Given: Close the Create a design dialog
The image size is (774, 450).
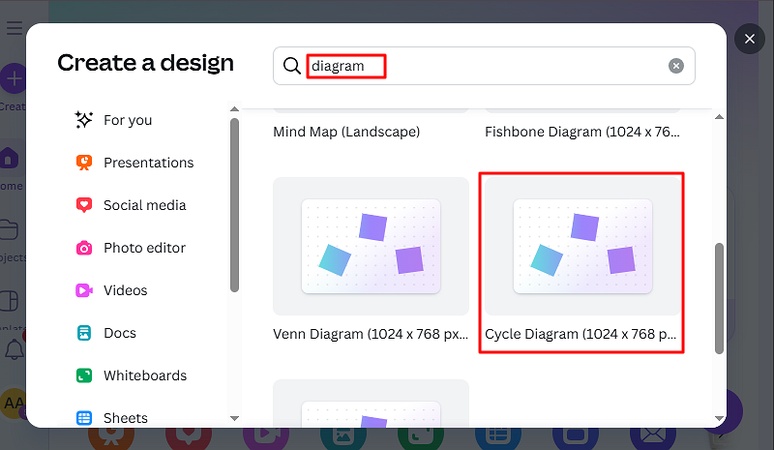Looking at the screenshot, I should (x=749, y=38).
